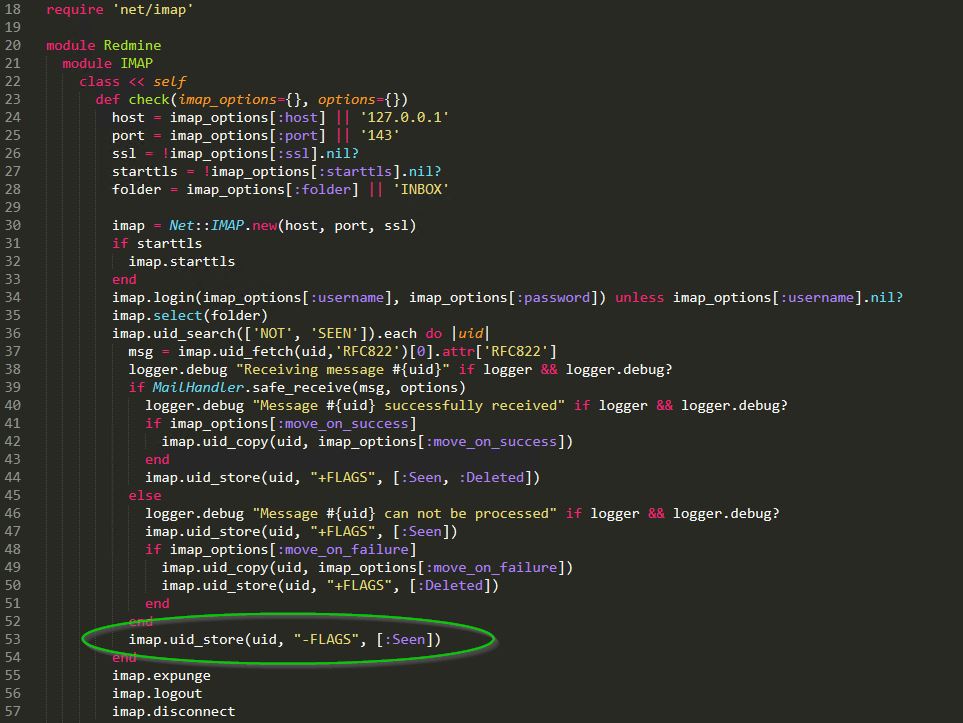
Task: Click the unless keyword on the login line
Action: pos(639,297)
